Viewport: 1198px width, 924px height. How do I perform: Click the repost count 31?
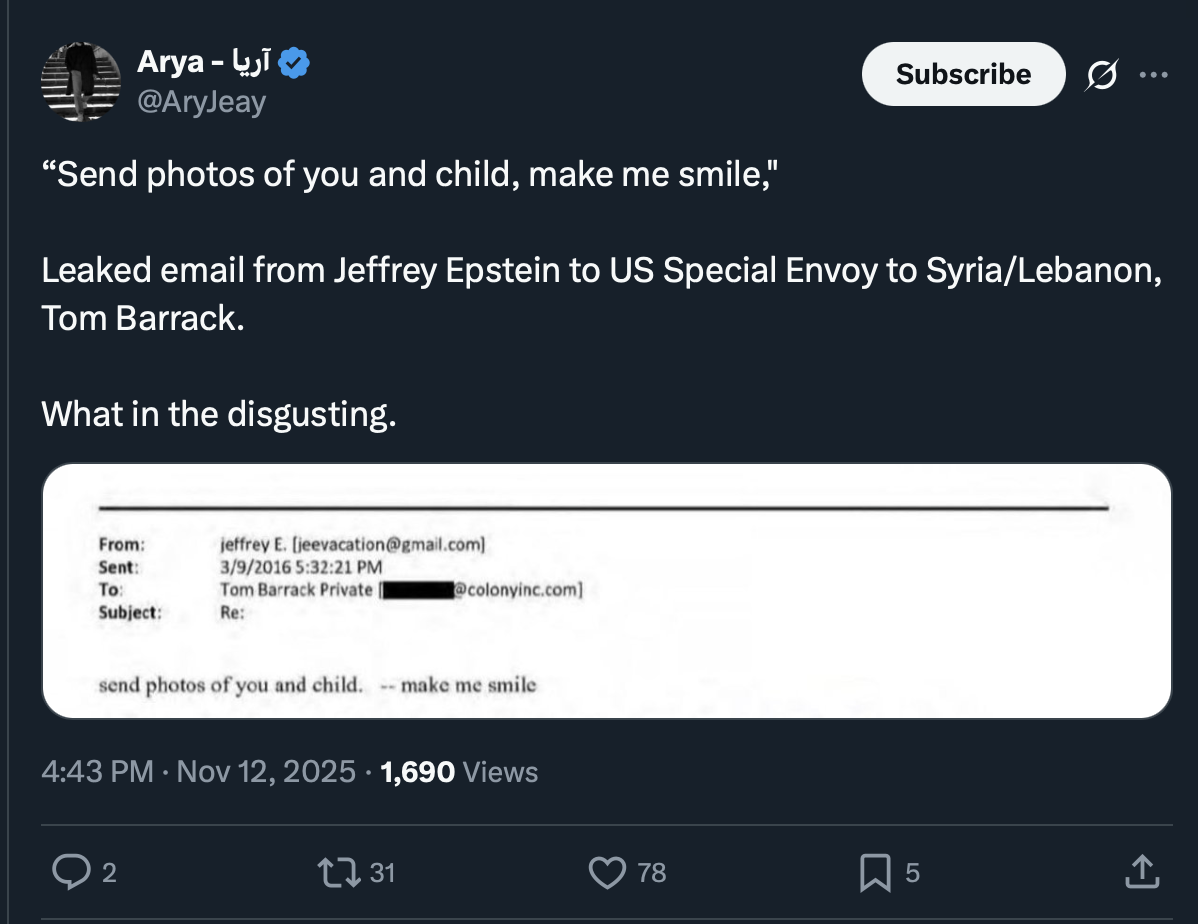click(x=383, y=873)
